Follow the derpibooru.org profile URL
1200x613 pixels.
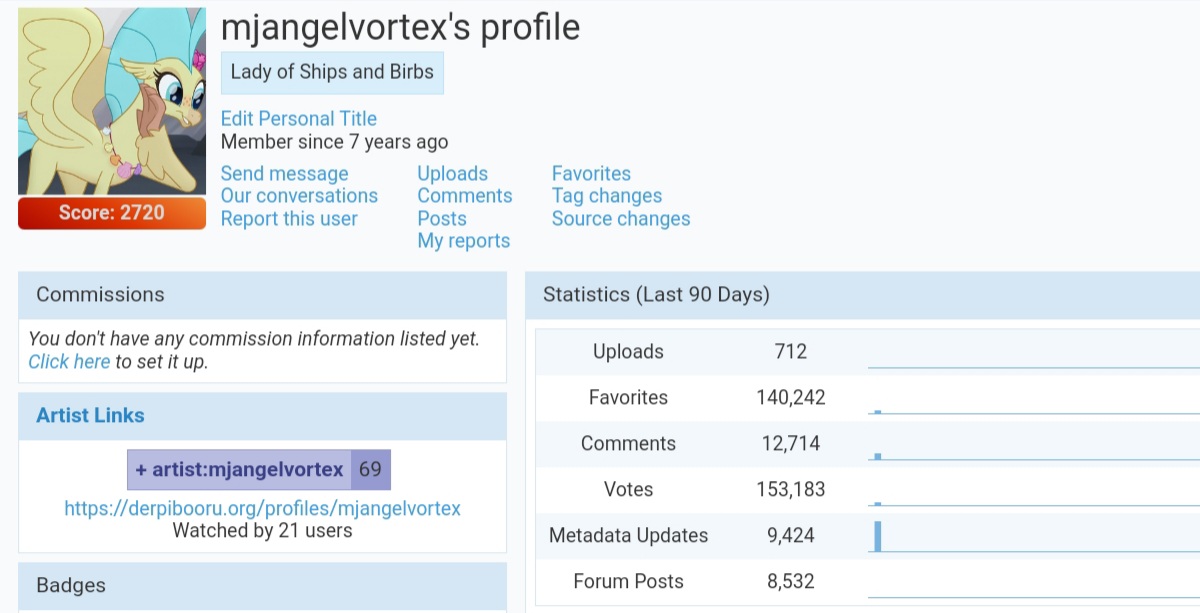262,508
